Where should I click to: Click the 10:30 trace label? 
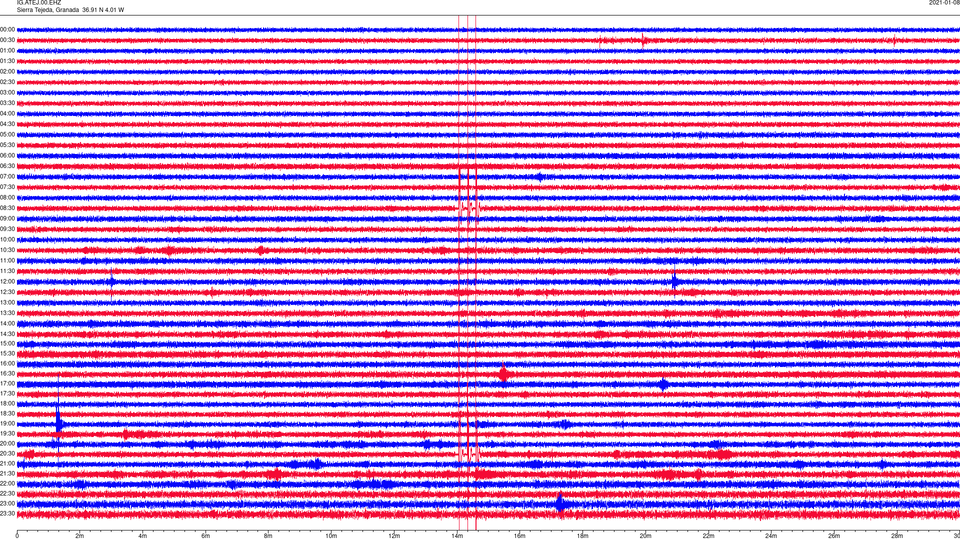tap(7, 250)
